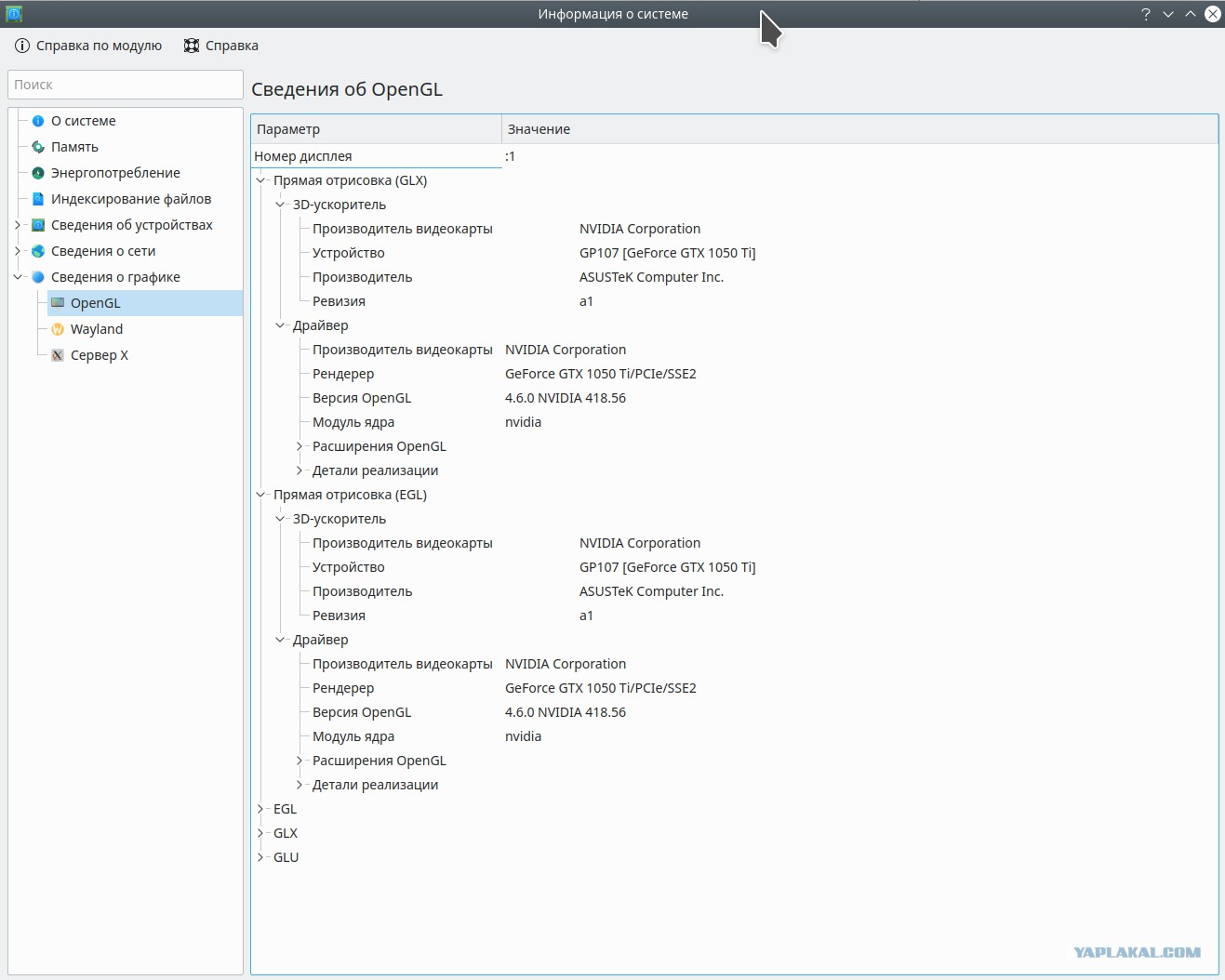Collapse 'Прямая отрисовка (EGL)' section
Viewport: 1225px width, 980px height.
click(260, 495)
